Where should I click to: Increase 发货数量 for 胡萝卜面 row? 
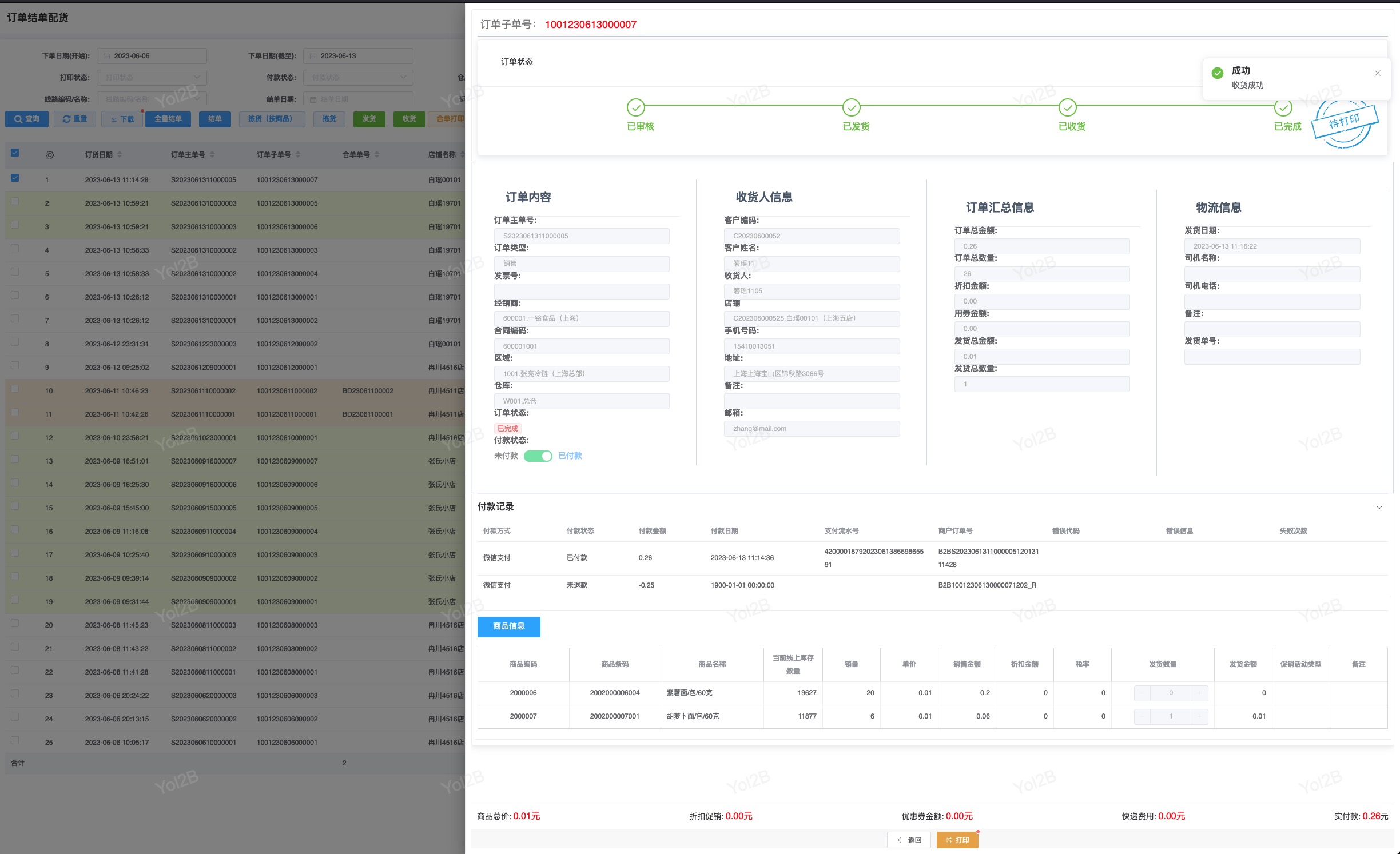click(1199, 716)
